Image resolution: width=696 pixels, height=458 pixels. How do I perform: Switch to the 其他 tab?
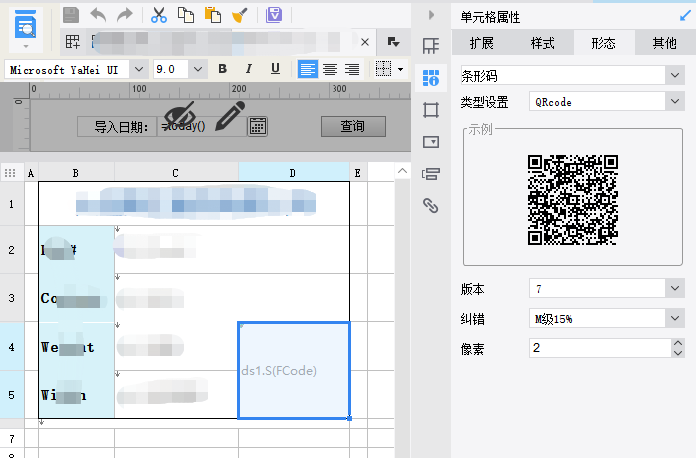pos(664,43)
